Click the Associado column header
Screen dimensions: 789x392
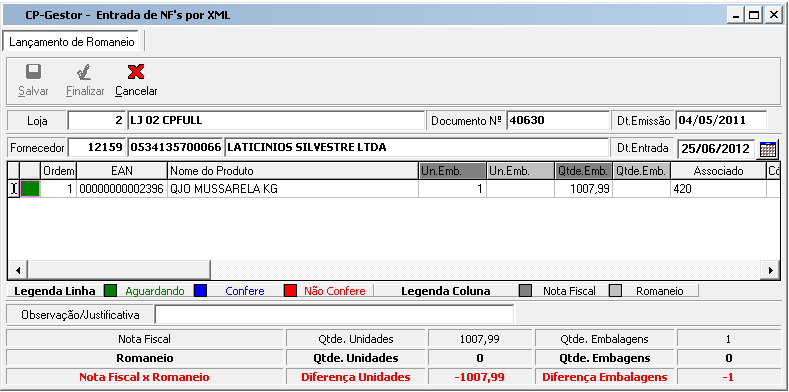(x=718, y=171)
